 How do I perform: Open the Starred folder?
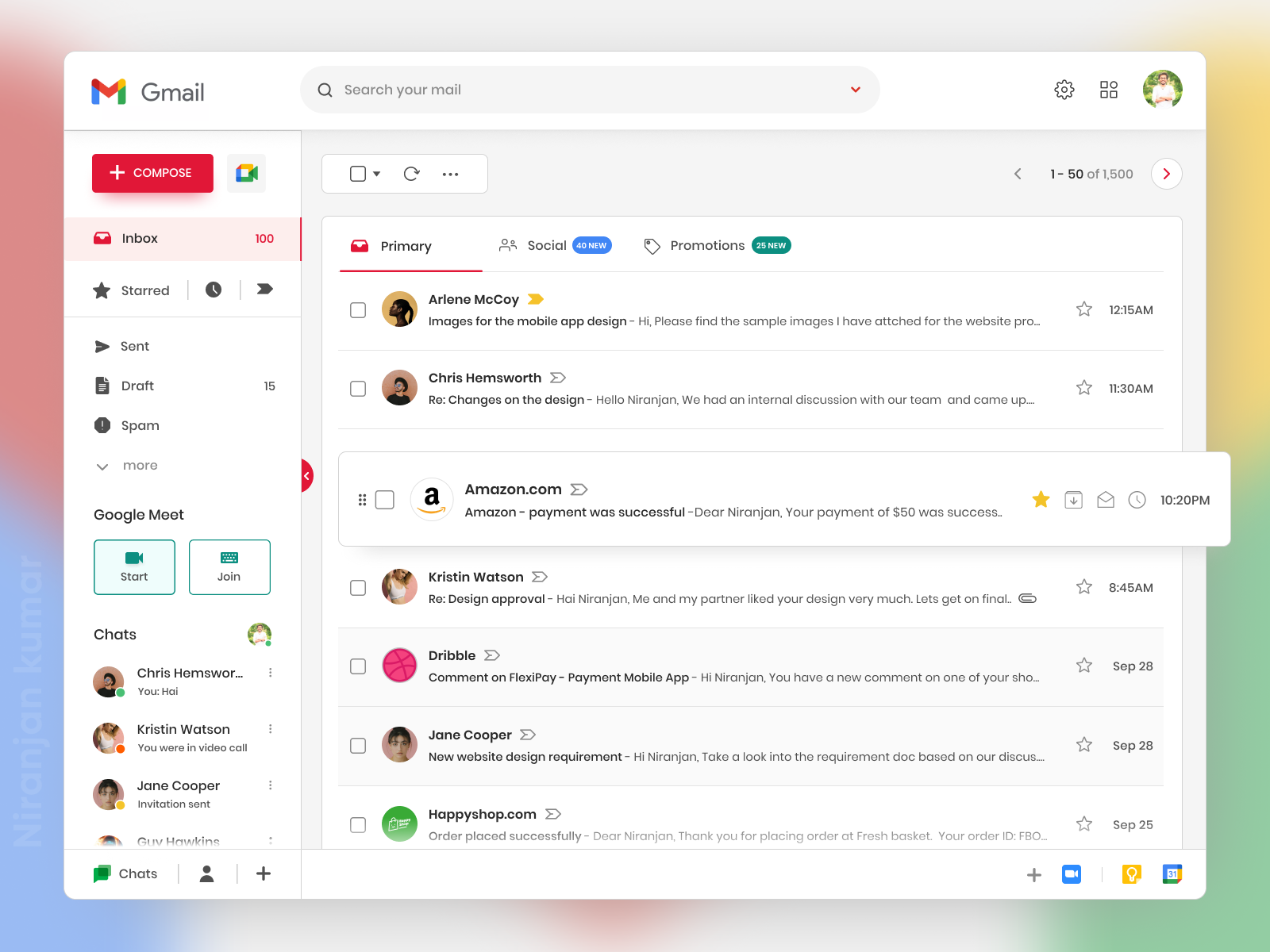click(x=132, y=290)
